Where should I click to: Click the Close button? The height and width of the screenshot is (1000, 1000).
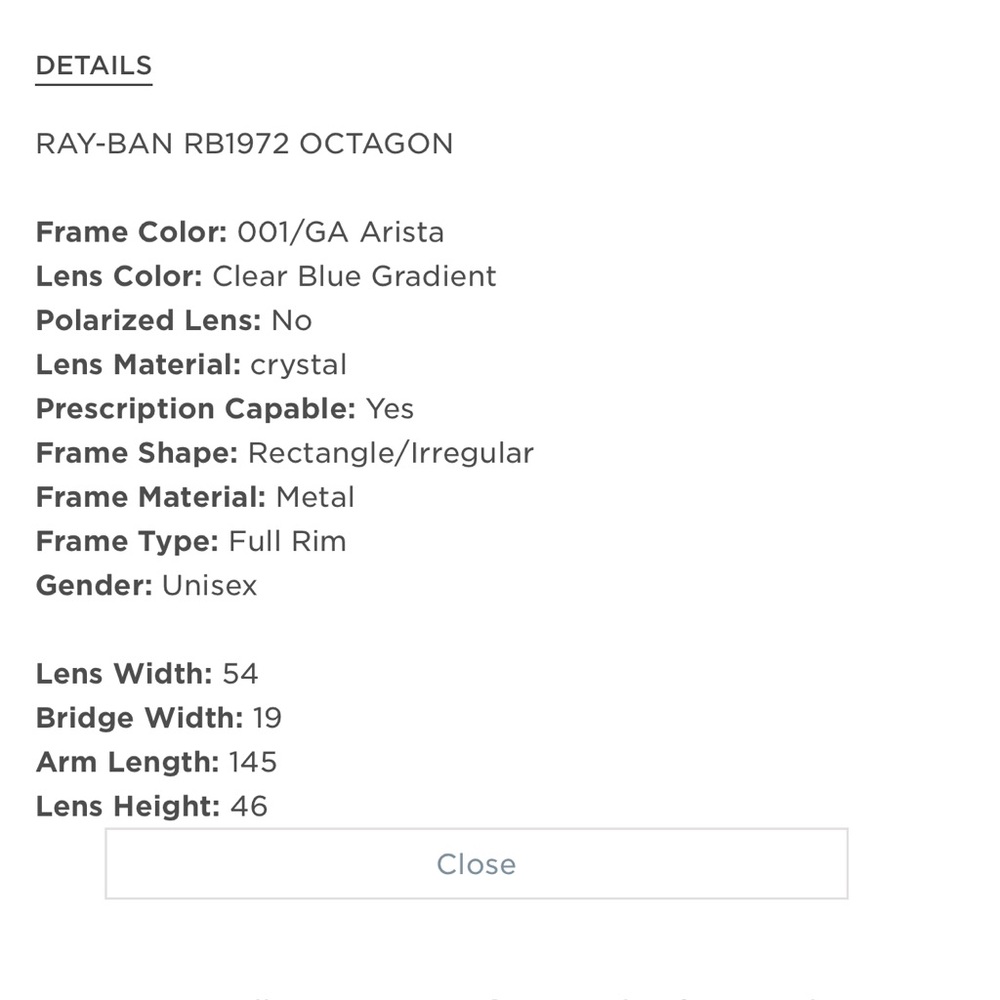(x=476, y=864)
